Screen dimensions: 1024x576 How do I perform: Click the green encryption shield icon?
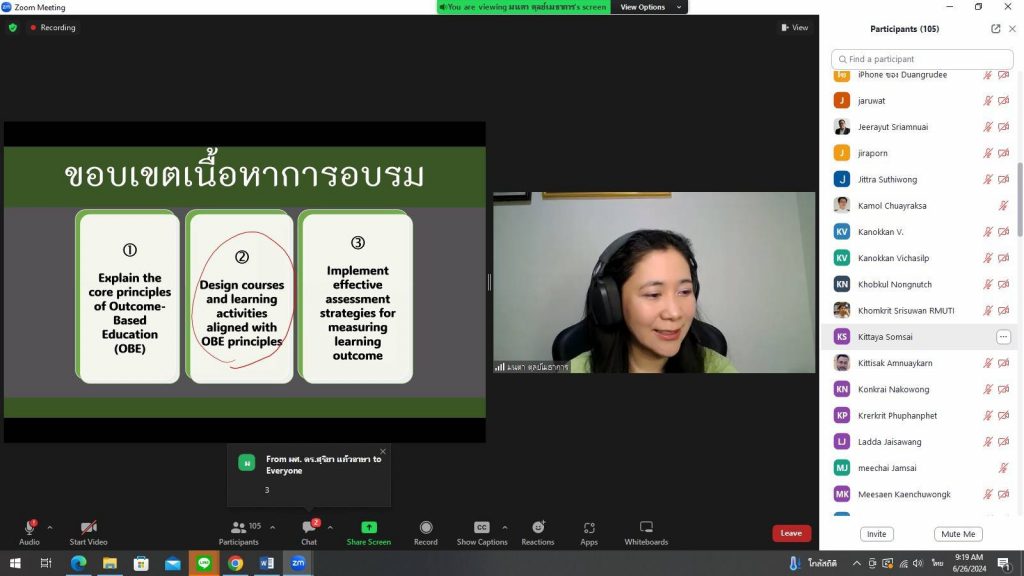(x=13, y=28)
